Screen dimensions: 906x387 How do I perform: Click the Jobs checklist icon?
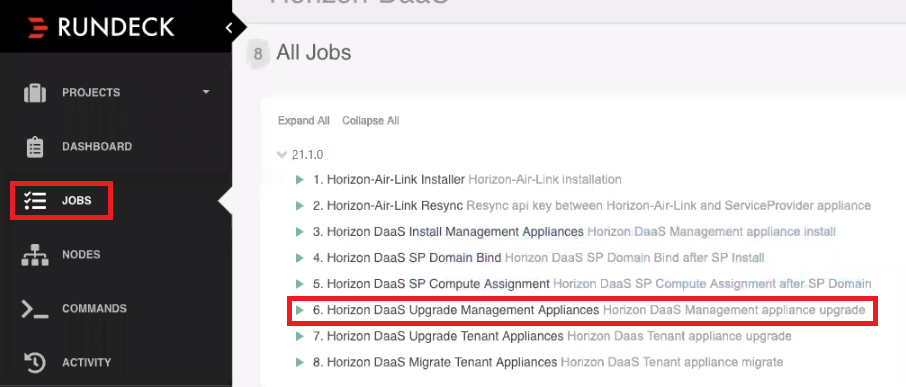pos(35,200)
